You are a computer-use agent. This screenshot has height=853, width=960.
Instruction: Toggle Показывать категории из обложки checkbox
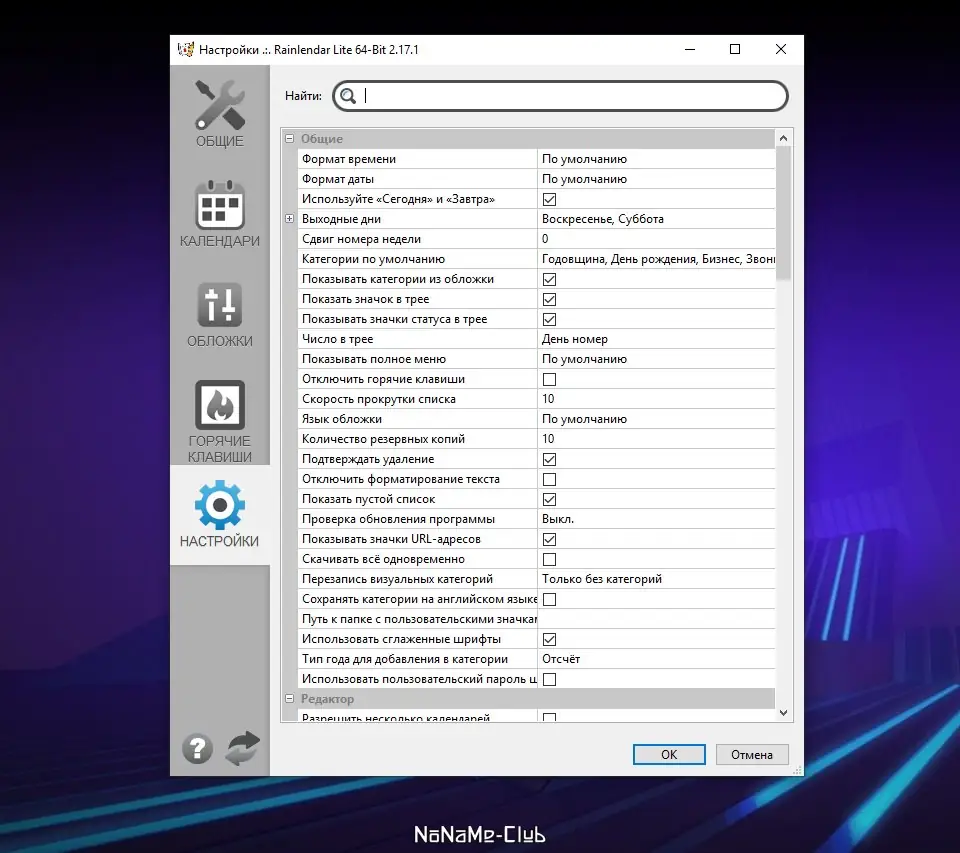[x=549, y=279]
